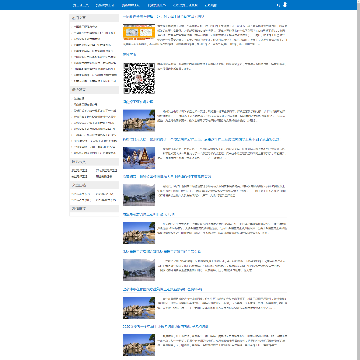This screenshot has width=360, height=360.
Task: Open the first lakeside rocks thumbnail
Action: 139,120
